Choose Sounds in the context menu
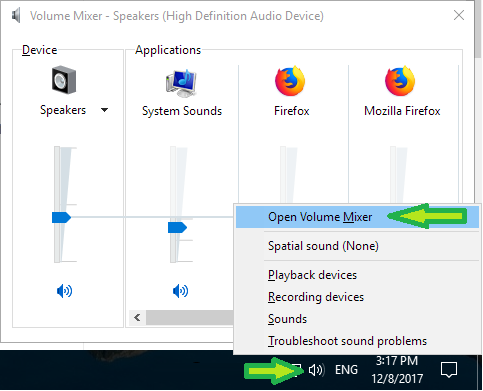The height and width of the screenshot is (391, 483). [x=357, y=319]
